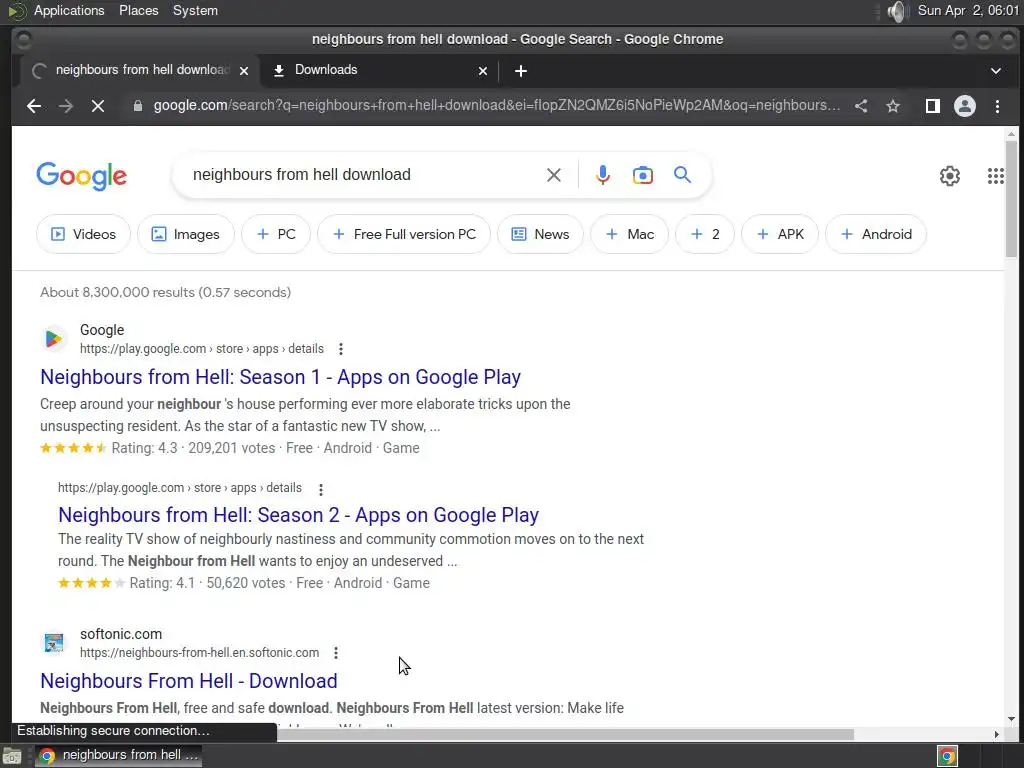Close the Downloads tab
The image size is (1024, 768).
click(x=483, y=71)
